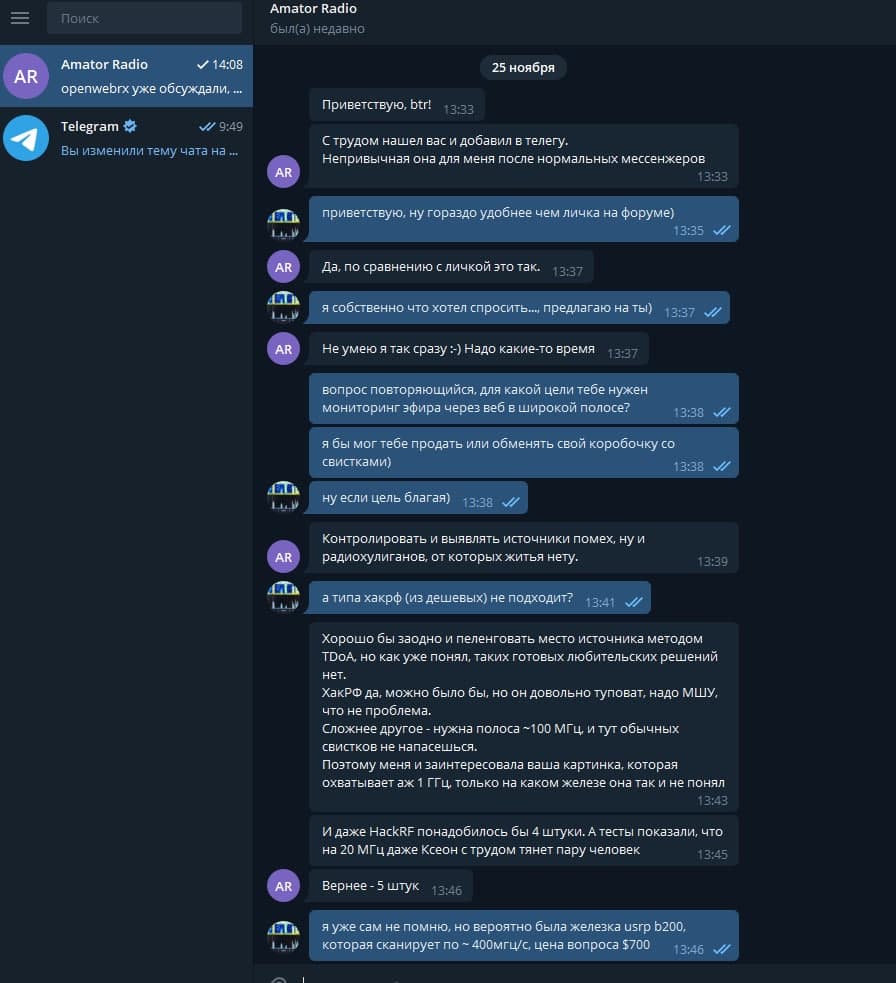This screenshot has width=896, height=983.
Task: Open the hamburger main menu
Action: (20, 18)
